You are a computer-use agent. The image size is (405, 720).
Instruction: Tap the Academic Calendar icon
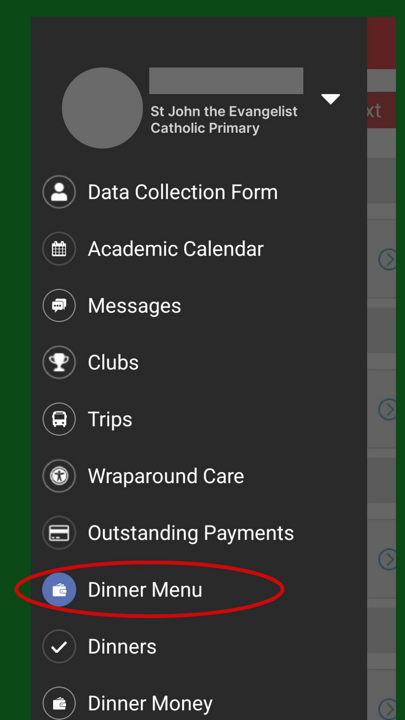(x=59, y=249)
